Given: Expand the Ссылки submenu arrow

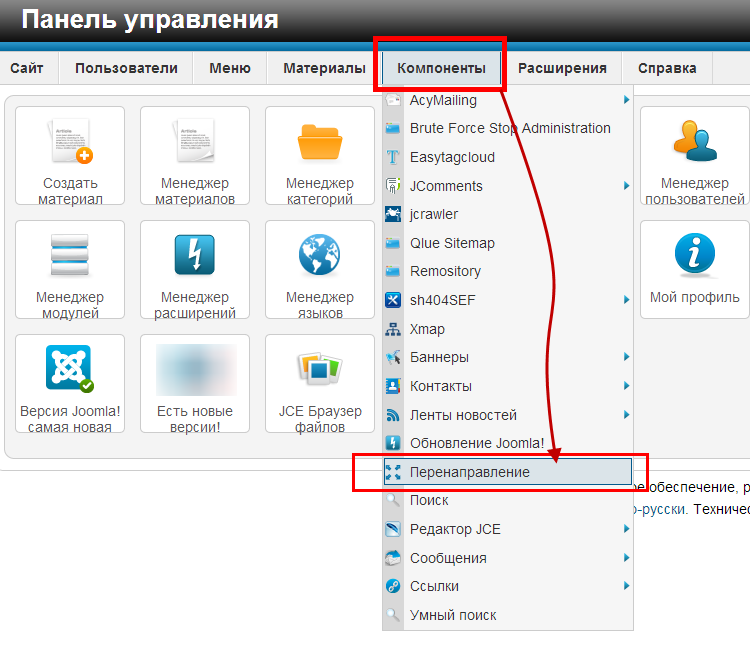Looking at the screenshot, I should pos(626,586).
